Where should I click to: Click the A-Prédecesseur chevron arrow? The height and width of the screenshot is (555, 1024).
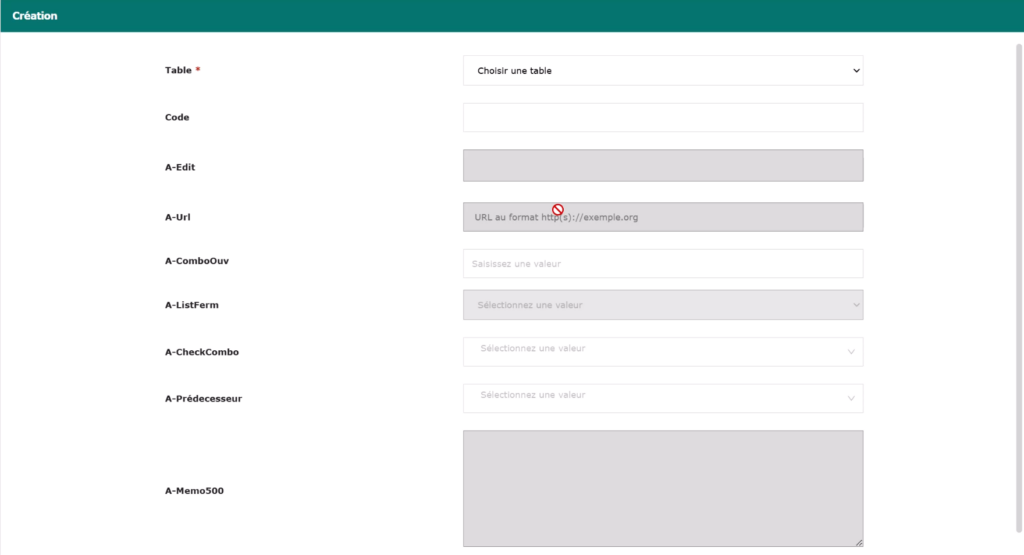(x=851, y=398)
